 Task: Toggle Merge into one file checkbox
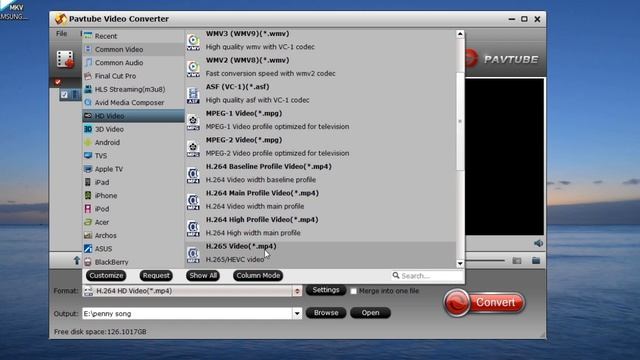pos(353,291)
